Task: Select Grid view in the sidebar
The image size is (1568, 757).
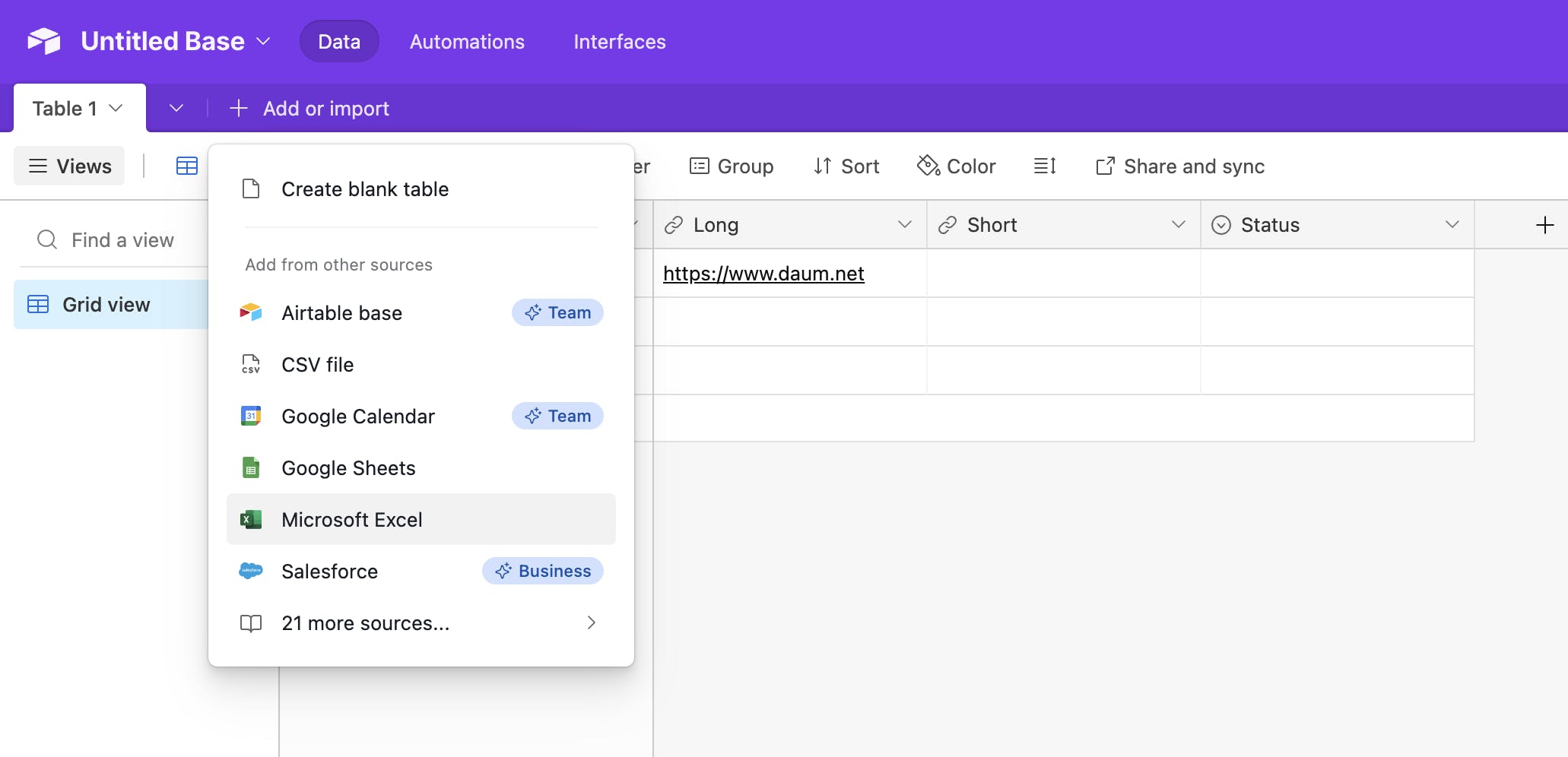Action: (111, 305)
